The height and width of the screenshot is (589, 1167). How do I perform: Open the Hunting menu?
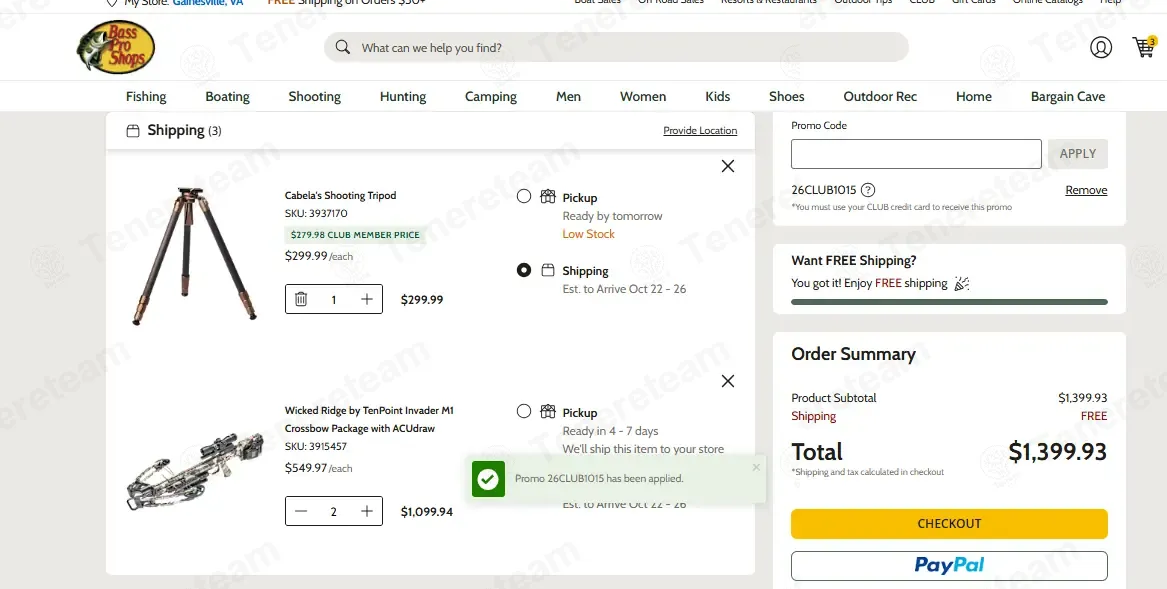pyautogui.click(x=403, y=97)
